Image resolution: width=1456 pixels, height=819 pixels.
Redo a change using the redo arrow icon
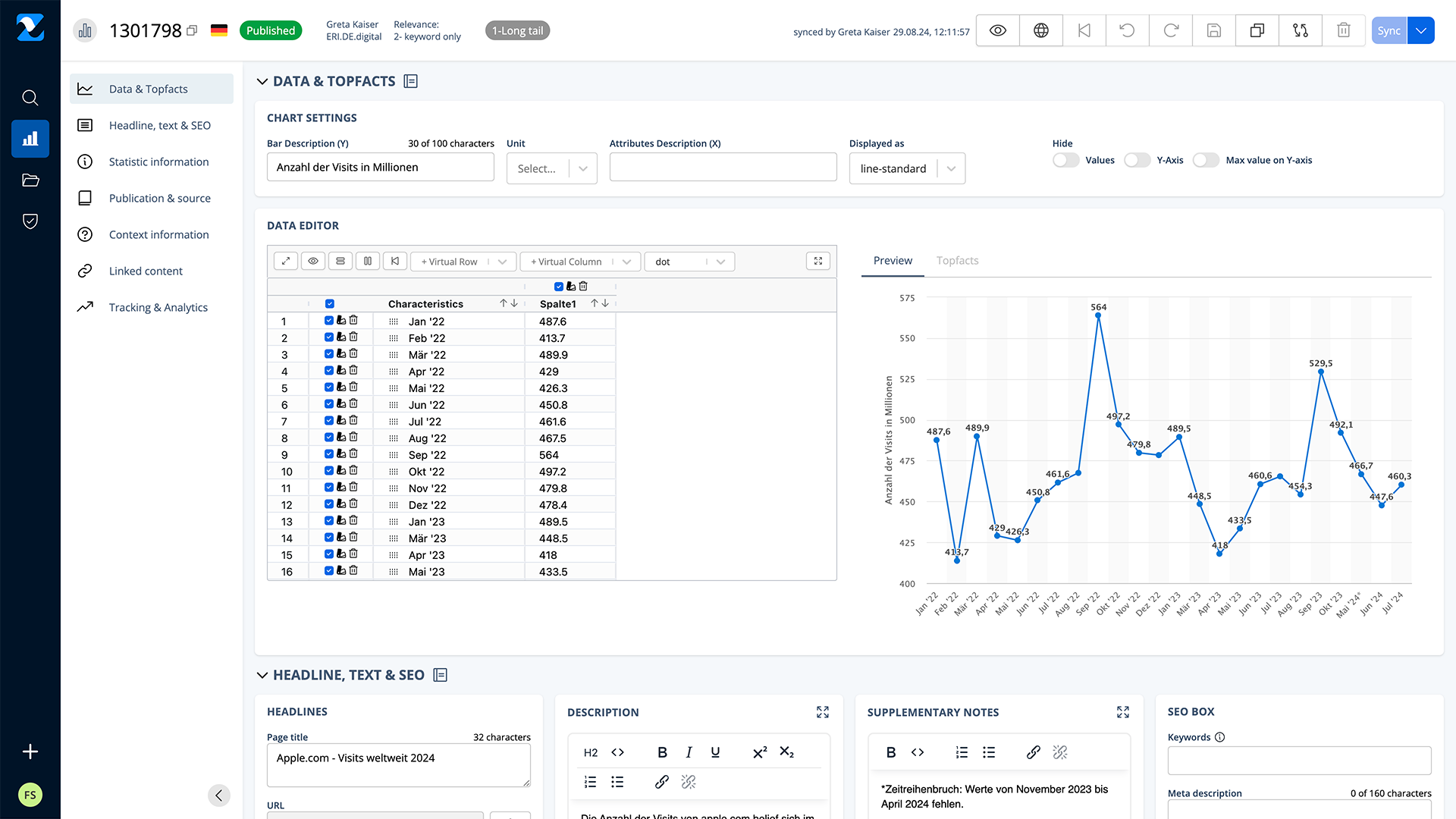pos(1170,30)
